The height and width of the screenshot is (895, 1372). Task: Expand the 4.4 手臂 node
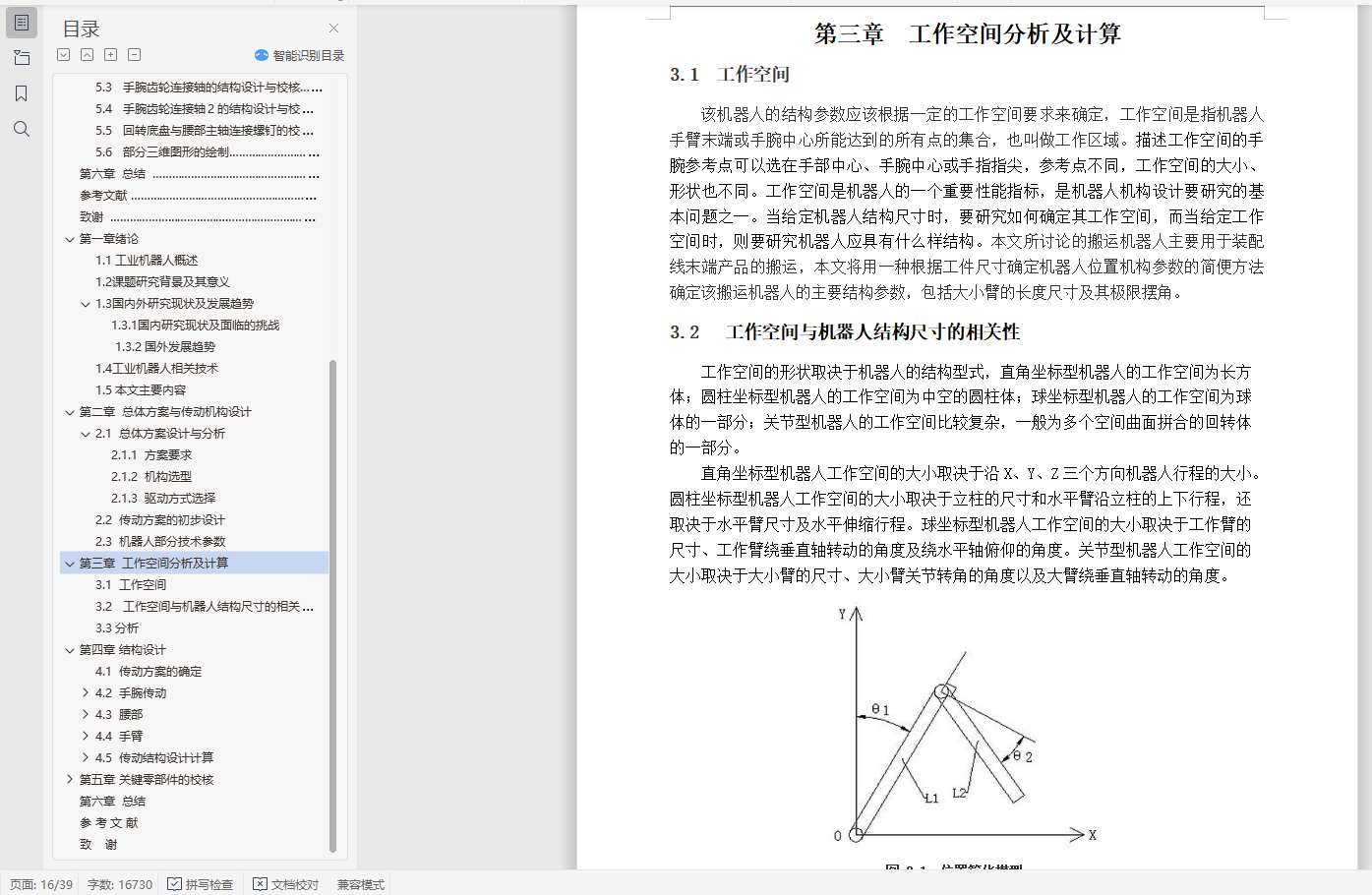tap(86, 737)
